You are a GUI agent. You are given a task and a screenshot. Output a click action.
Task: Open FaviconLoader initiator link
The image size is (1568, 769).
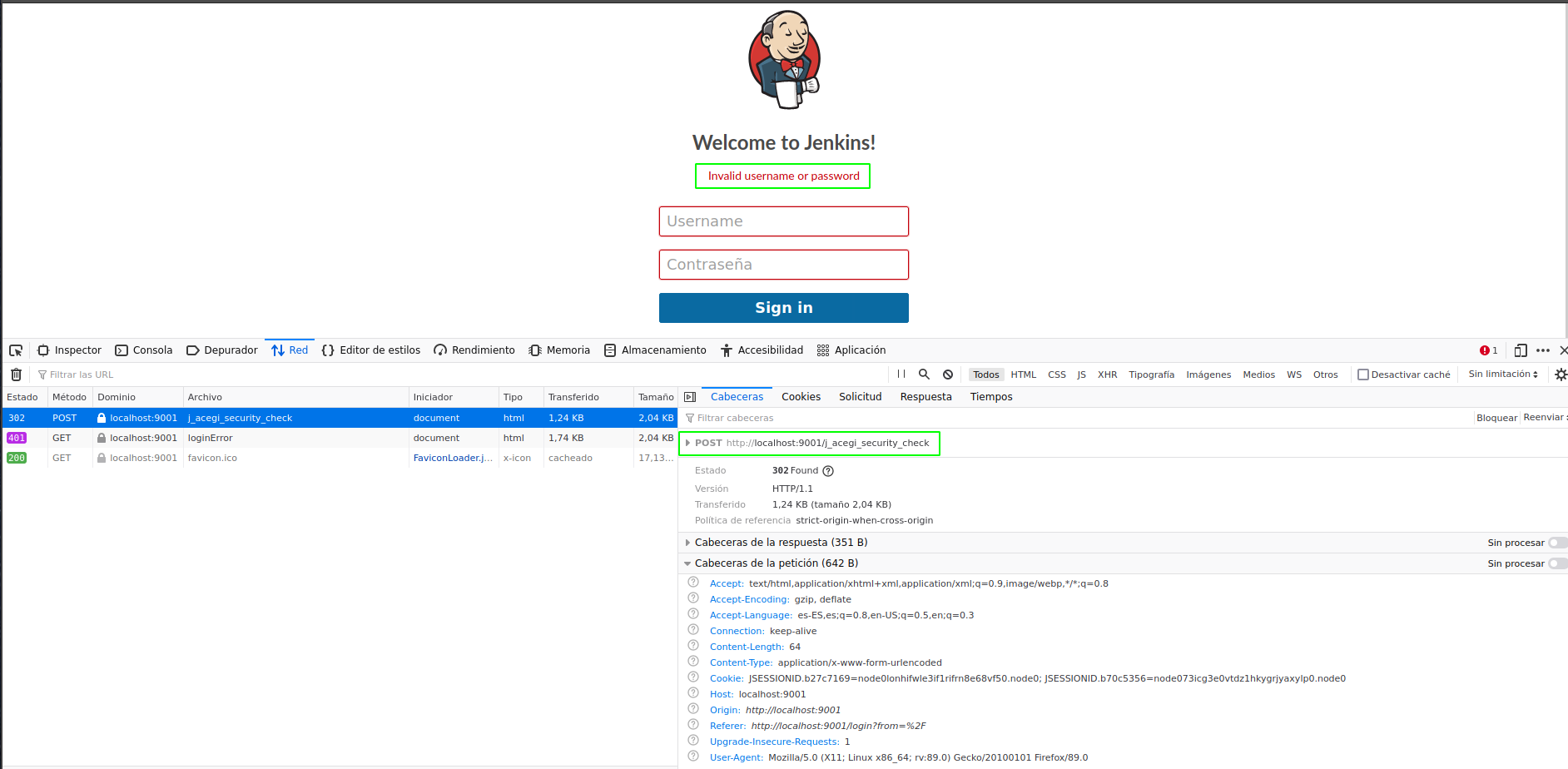tap(453, 458)
